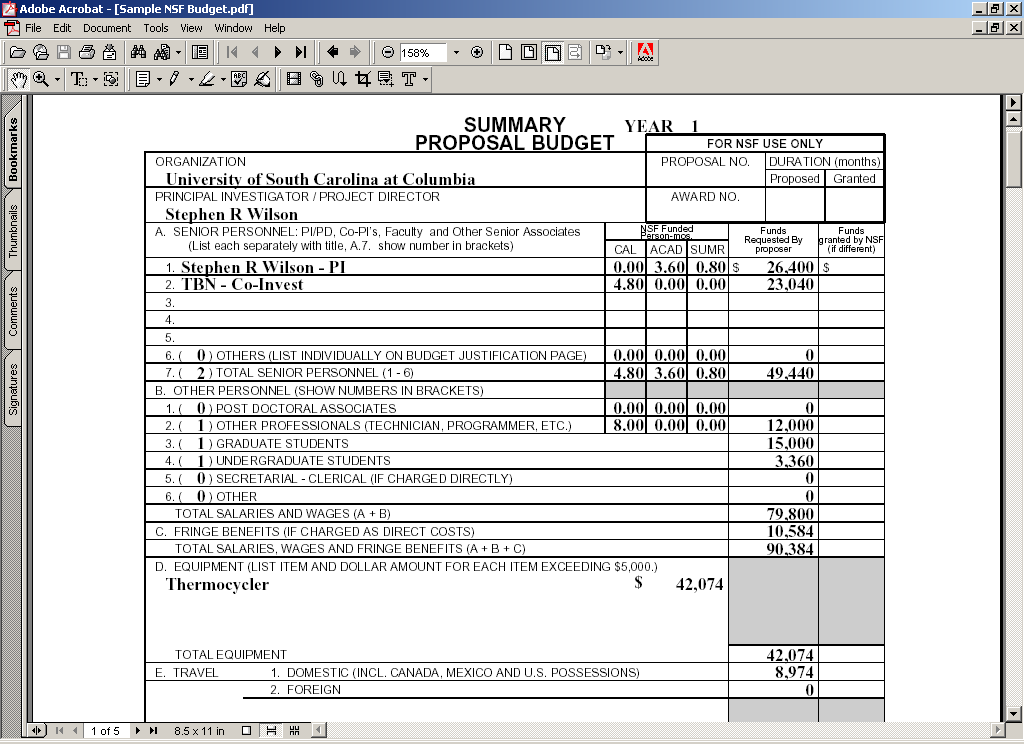Image resolution: width=1024 pixels, height=744 pixels.
Task: Open the zoom percentage dropdown arrow
Action: 456,52
